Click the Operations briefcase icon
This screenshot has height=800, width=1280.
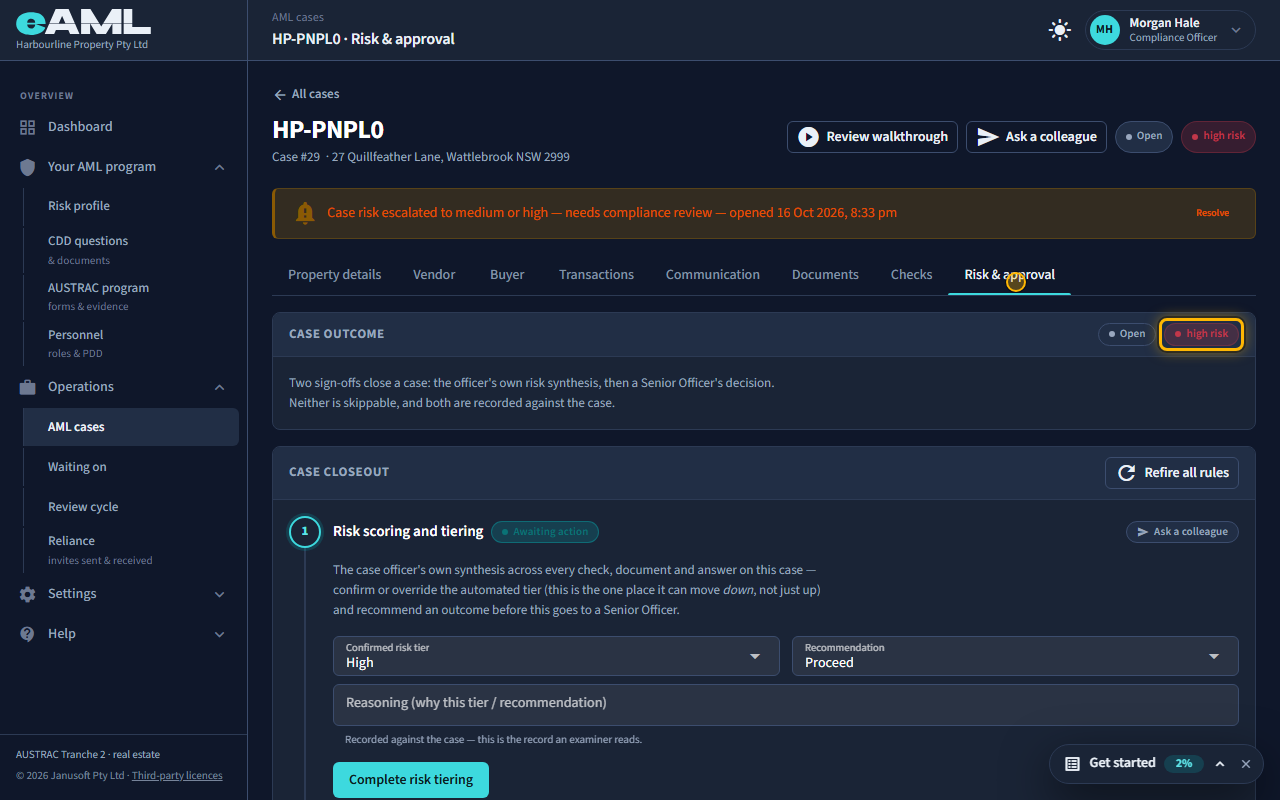28,387
